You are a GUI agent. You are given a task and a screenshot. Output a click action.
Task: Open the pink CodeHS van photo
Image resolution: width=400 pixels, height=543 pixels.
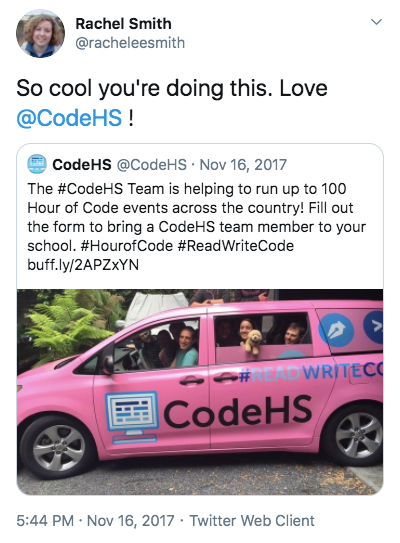click(x=200, y=392)
